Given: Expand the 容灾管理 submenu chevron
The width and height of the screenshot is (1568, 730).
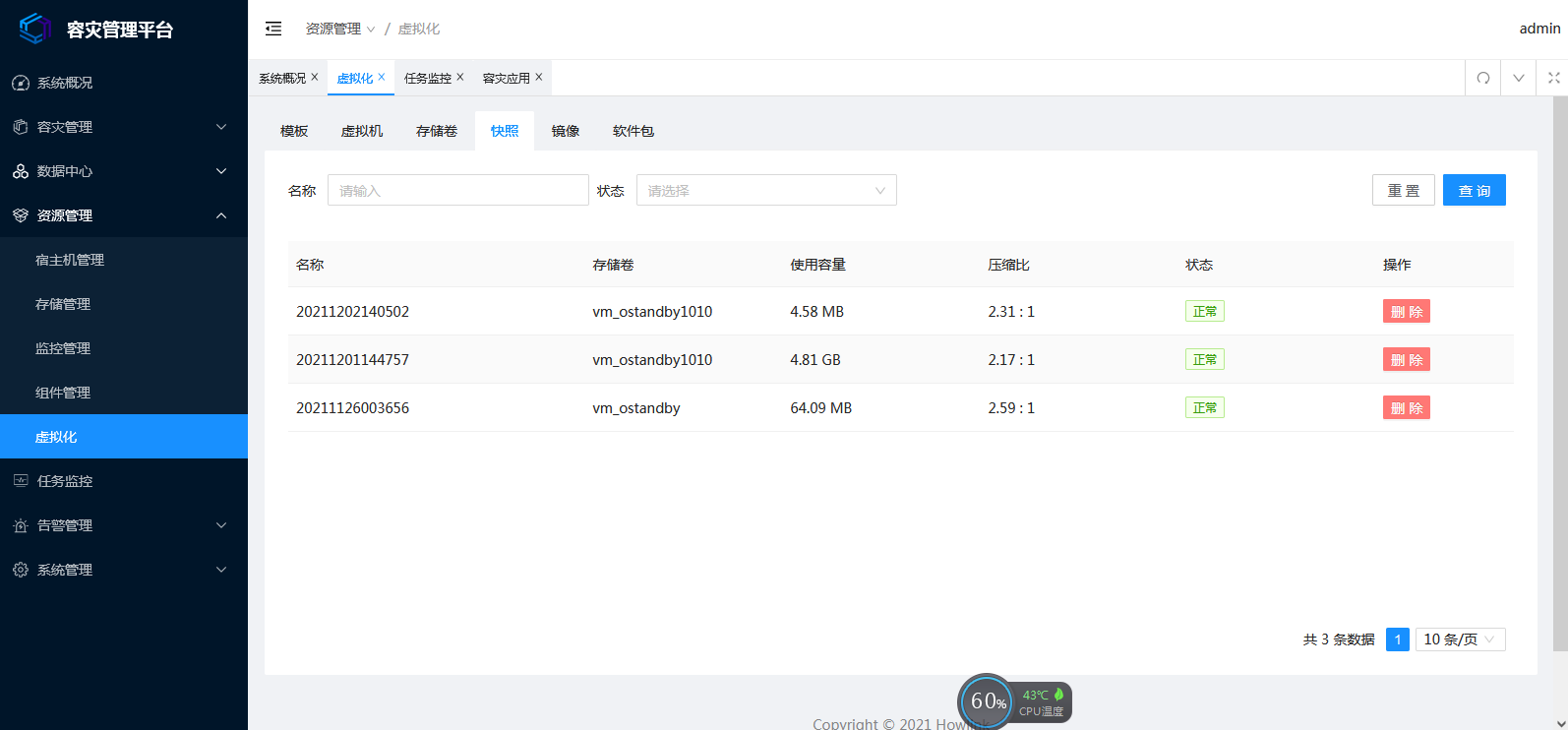Looking at the screenshot, I should point(221,127).
